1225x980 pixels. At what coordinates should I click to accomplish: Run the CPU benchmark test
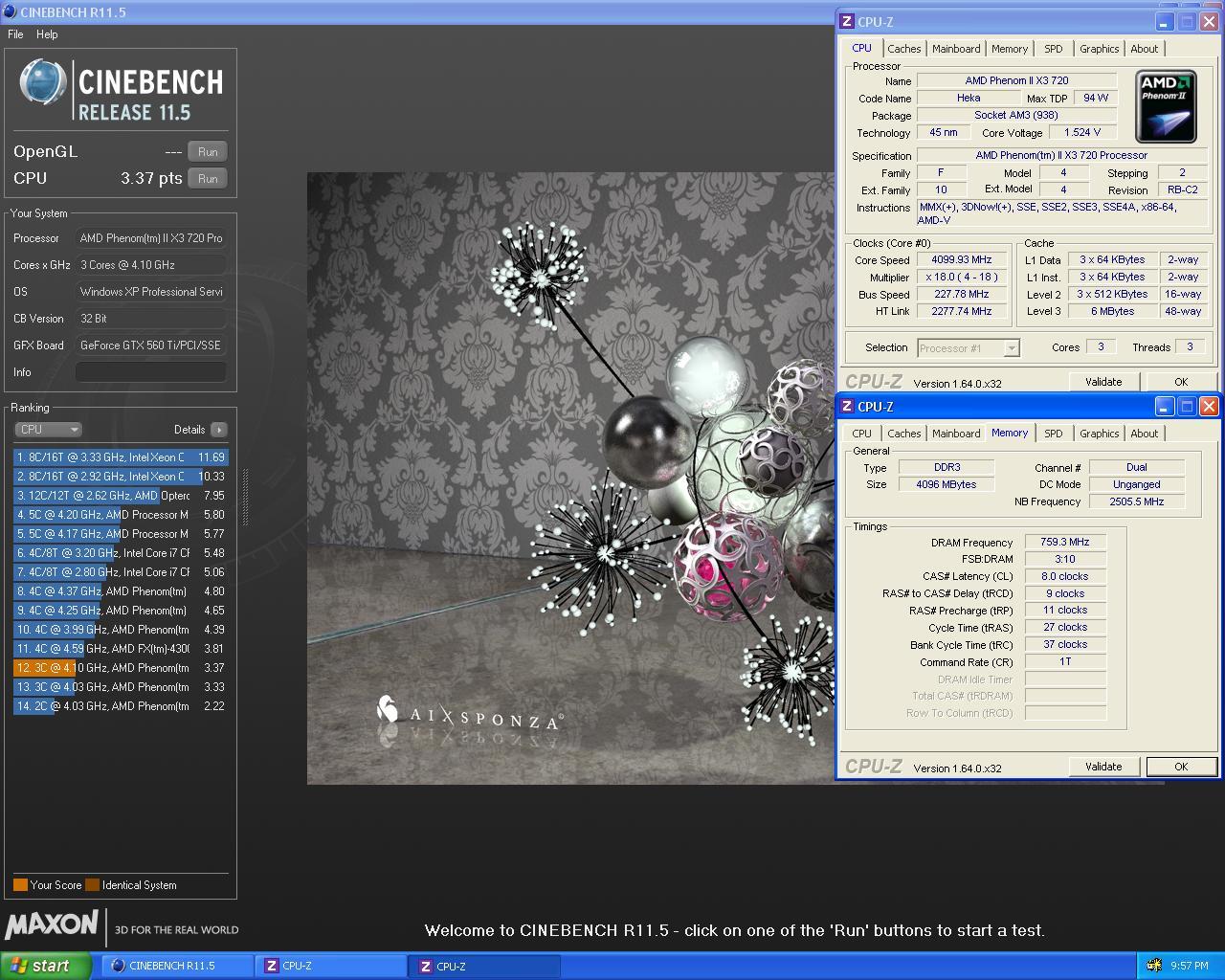tap(208, 178)
